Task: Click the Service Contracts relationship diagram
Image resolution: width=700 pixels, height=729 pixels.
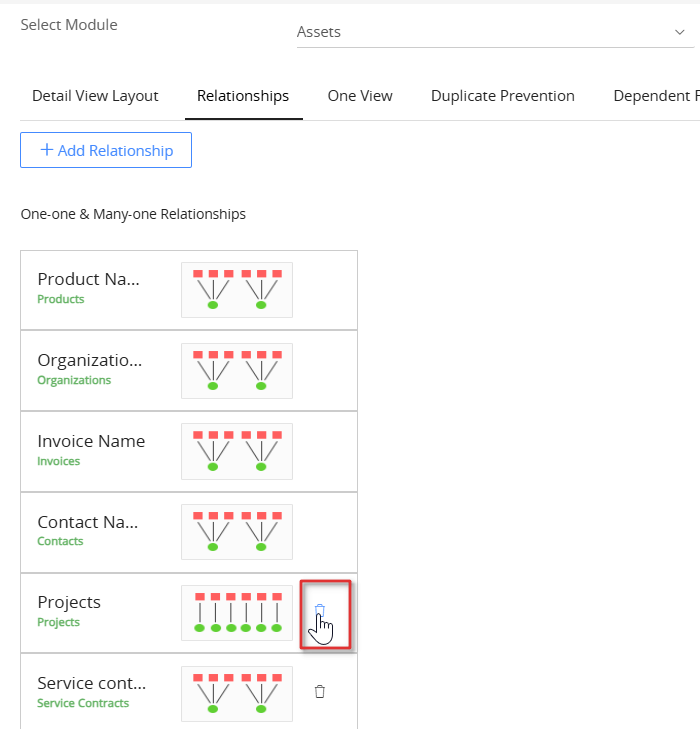Action: coord(237,693)
